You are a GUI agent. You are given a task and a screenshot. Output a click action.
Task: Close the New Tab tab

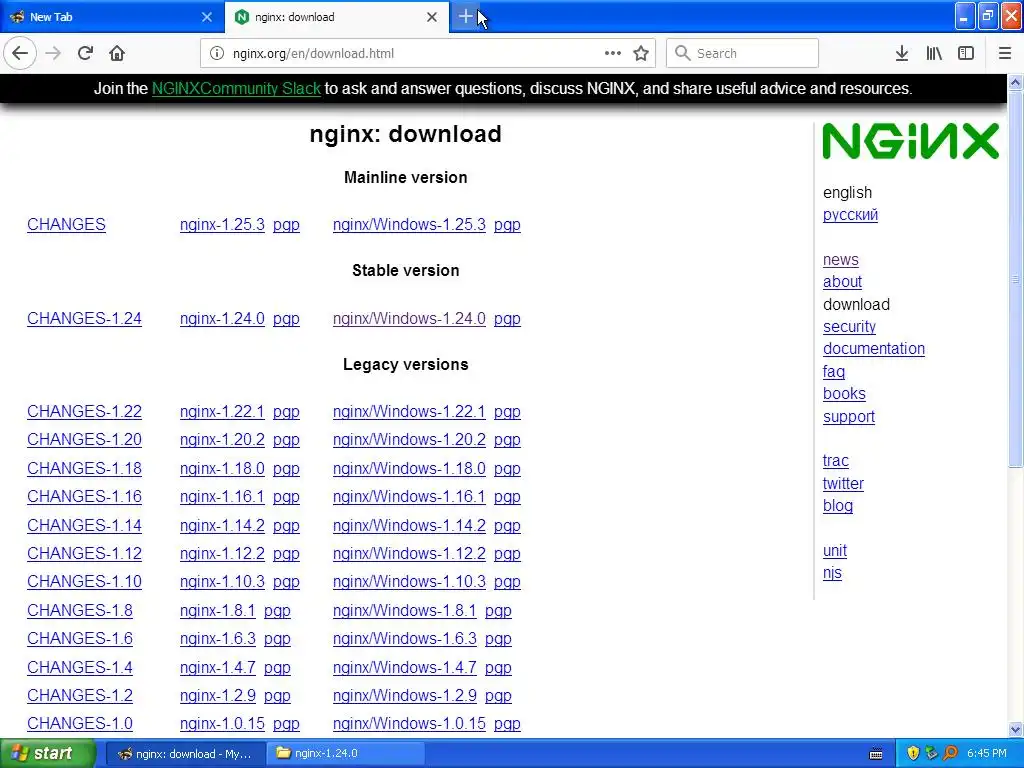tap(207, 17)
